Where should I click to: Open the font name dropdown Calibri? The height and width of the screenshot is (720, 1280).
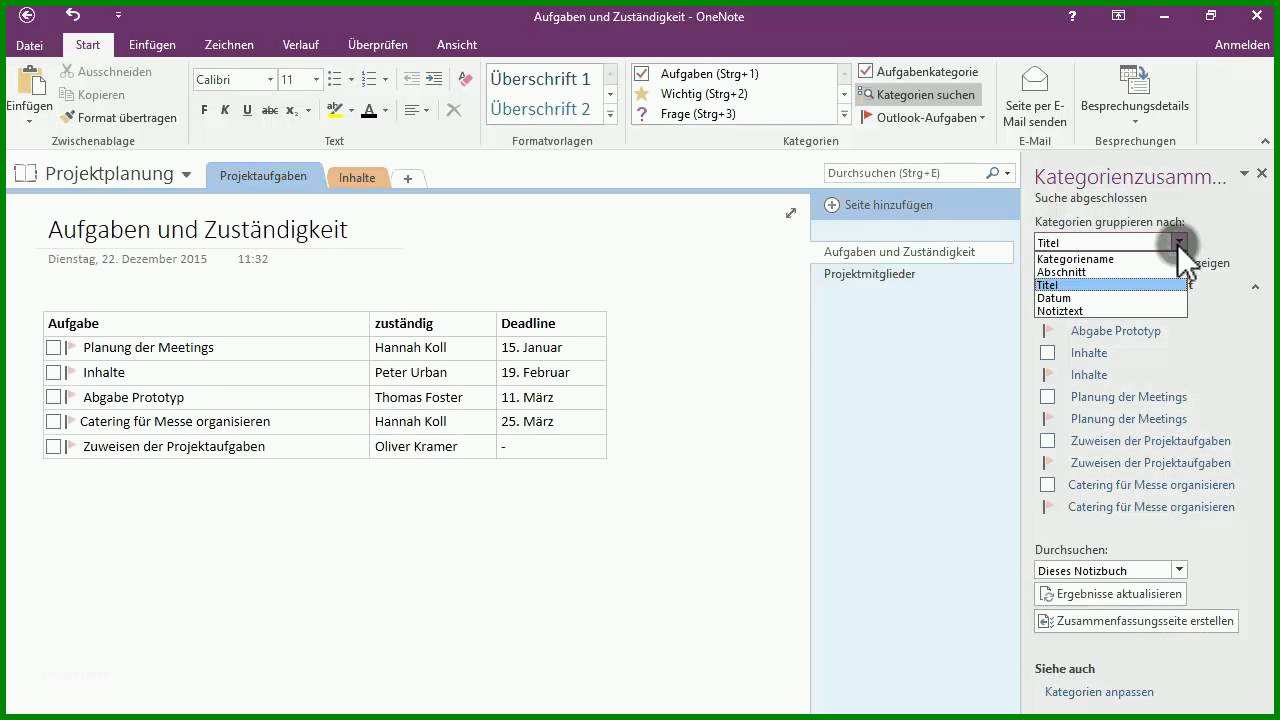(x=270, y=80)
